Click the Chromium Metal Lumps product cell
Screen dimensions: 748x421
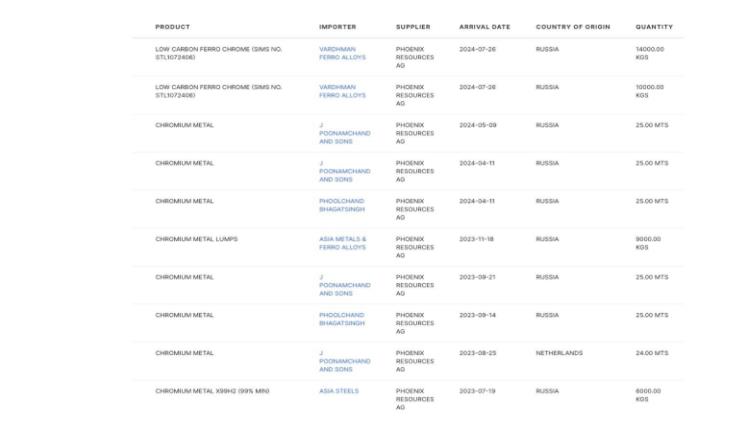coord(196,239)
